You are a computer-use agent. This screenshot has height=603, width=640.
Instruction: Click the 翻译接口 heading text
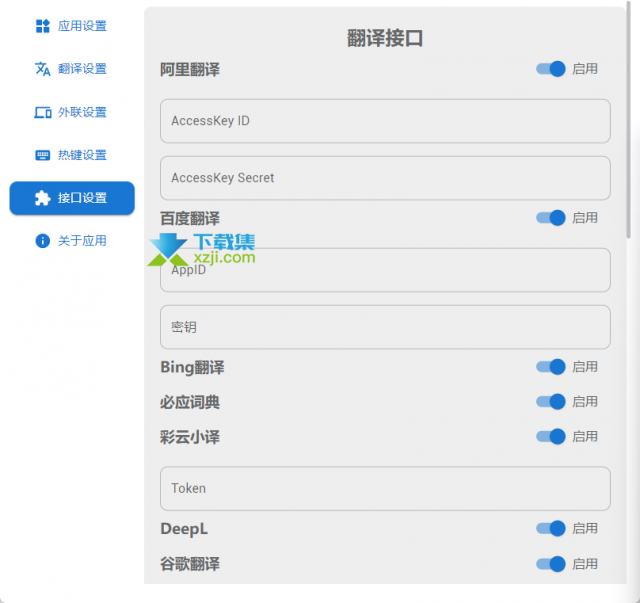click(385, 38)
